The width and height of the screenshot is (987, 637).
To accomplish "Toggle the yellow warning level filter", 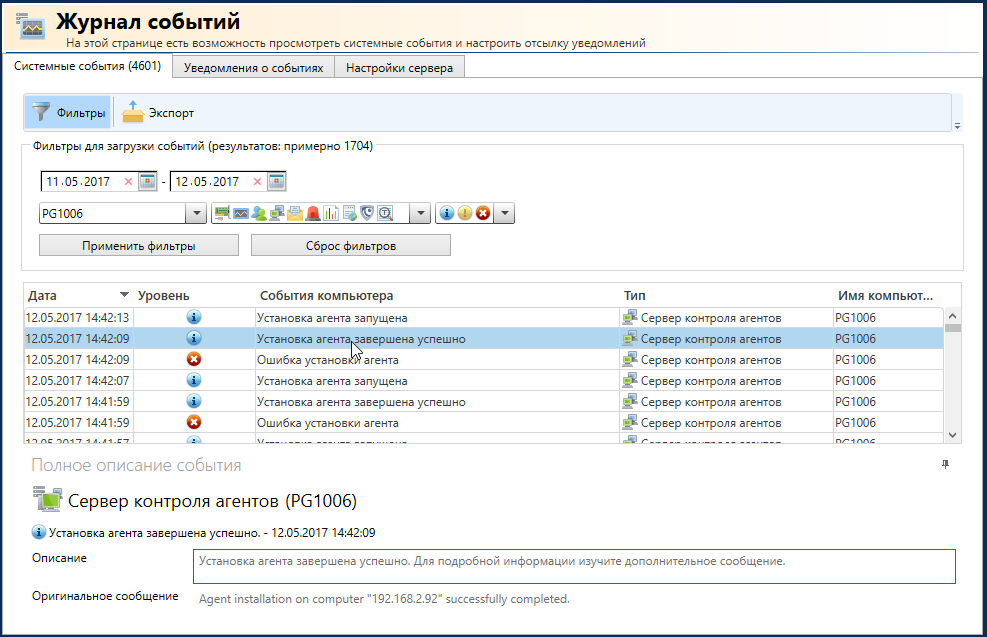I will pyautogui.click(x=465, y=213).
